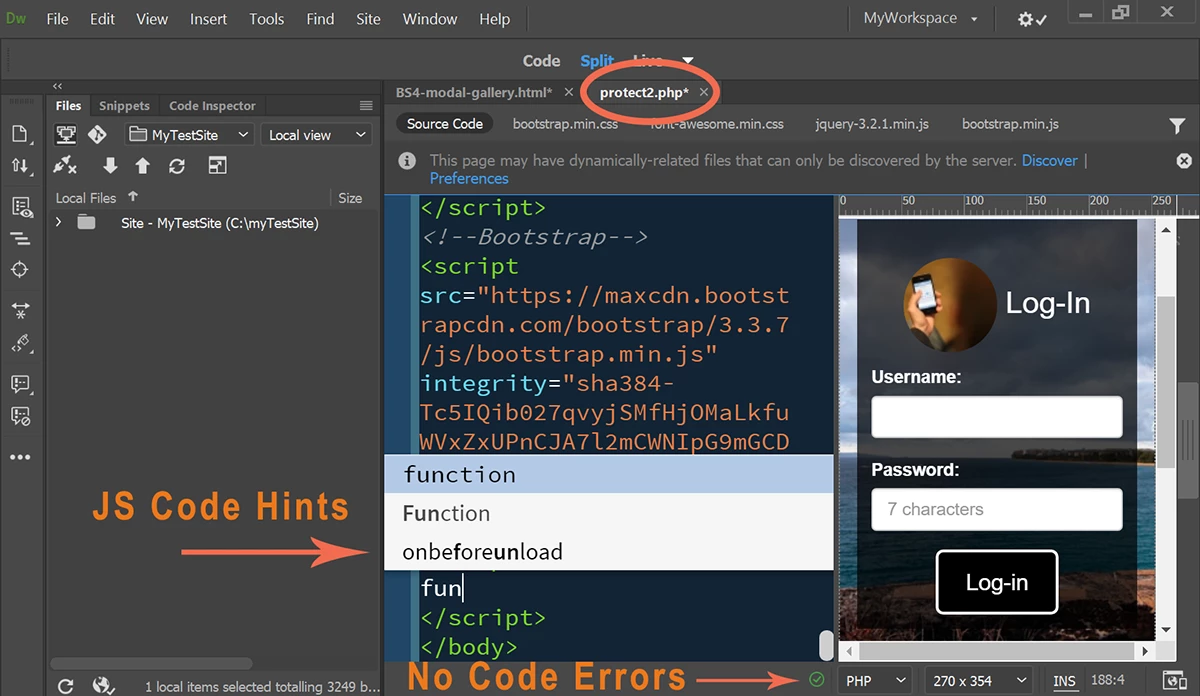Choose the 'onbeforeunload' code hint
Screen dimensions: 1200x696
tap(608, 551)
